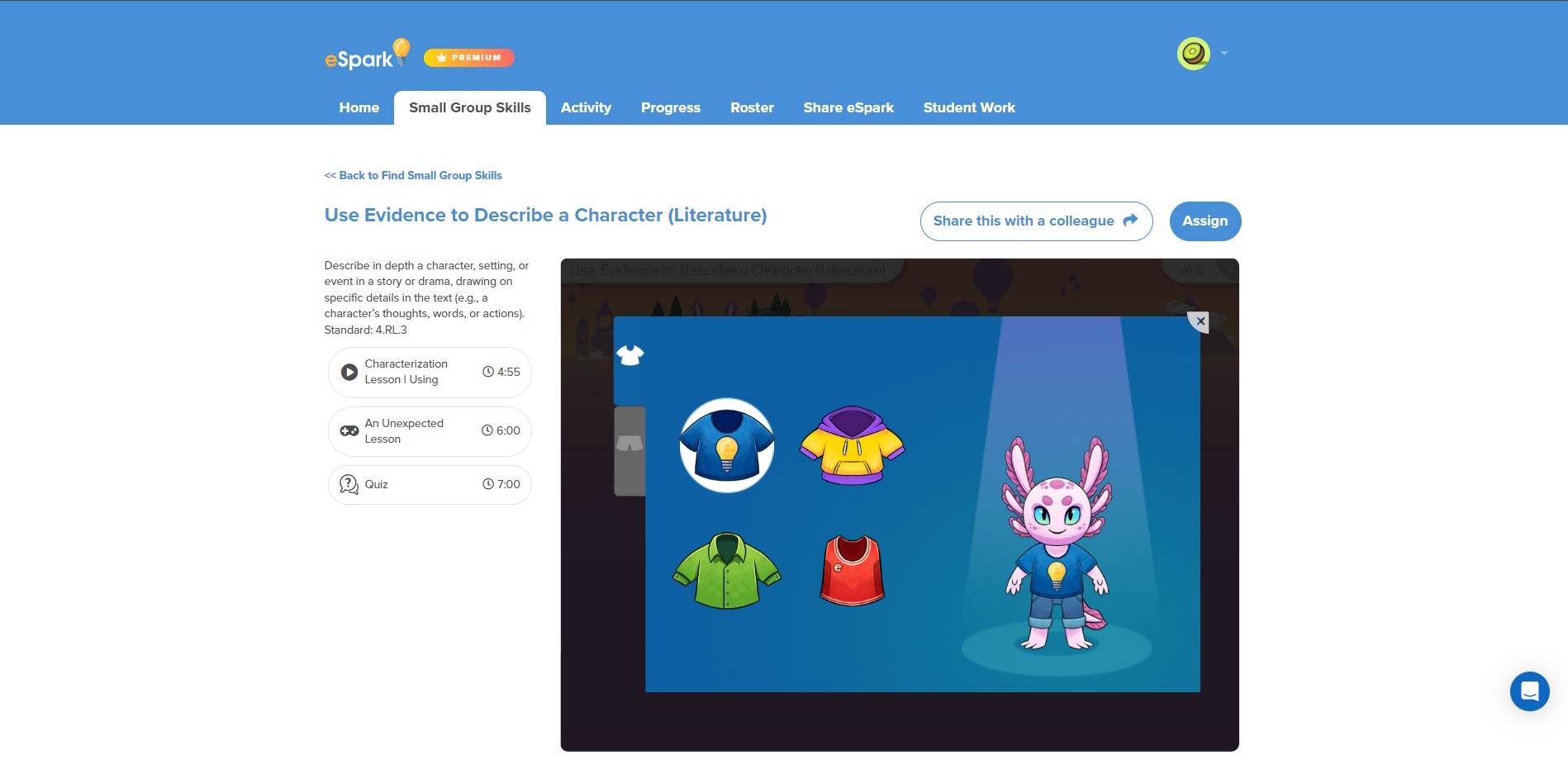
Task: Expand the account dropdown arrow
Action: click(1224, 54)
